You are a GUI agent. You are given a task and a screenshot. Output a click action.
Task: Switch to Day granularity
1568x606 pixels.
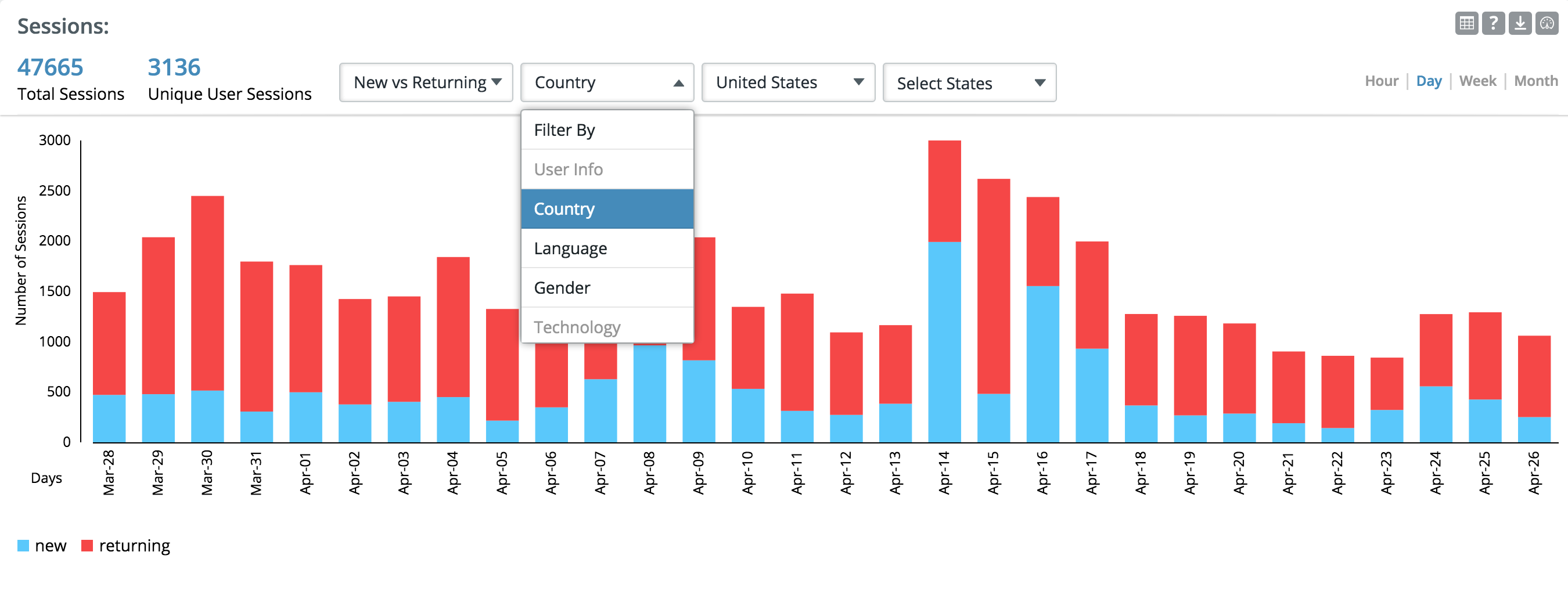pyautogui.click(x=1429, y=81)
